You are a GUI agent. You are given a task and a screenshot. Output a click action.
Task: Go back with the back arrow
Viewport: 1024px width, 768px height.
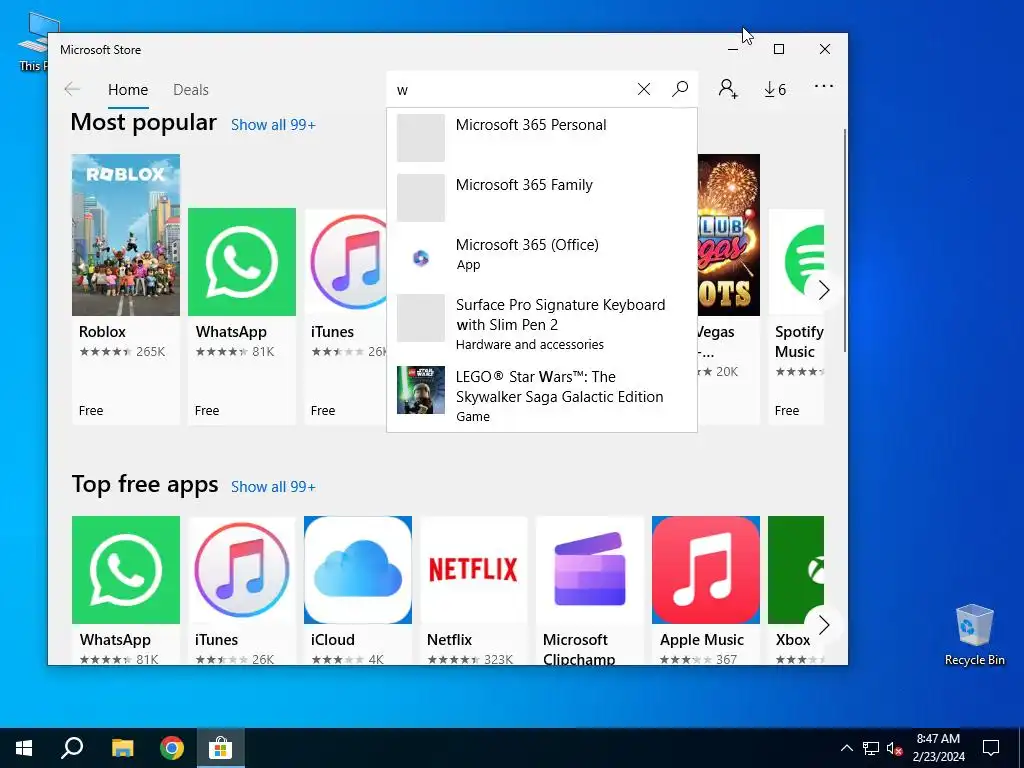[72, 89]
